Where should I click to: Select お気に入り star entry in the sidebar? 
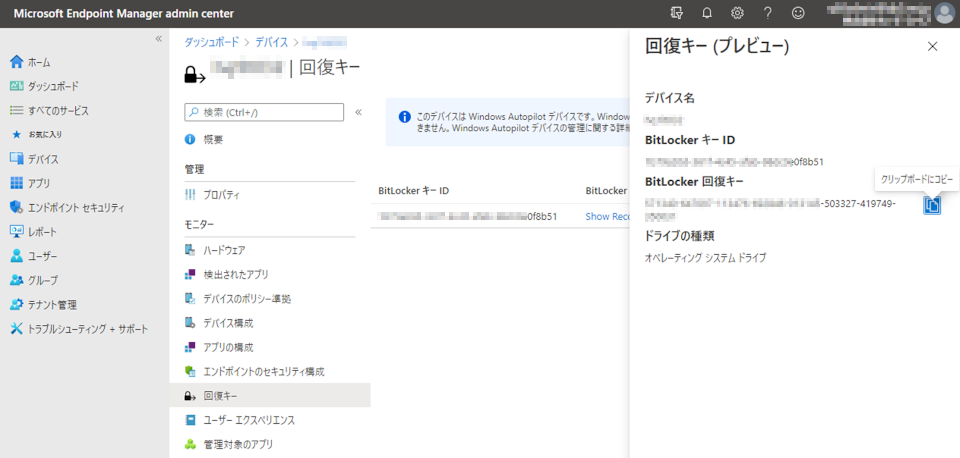37,134
